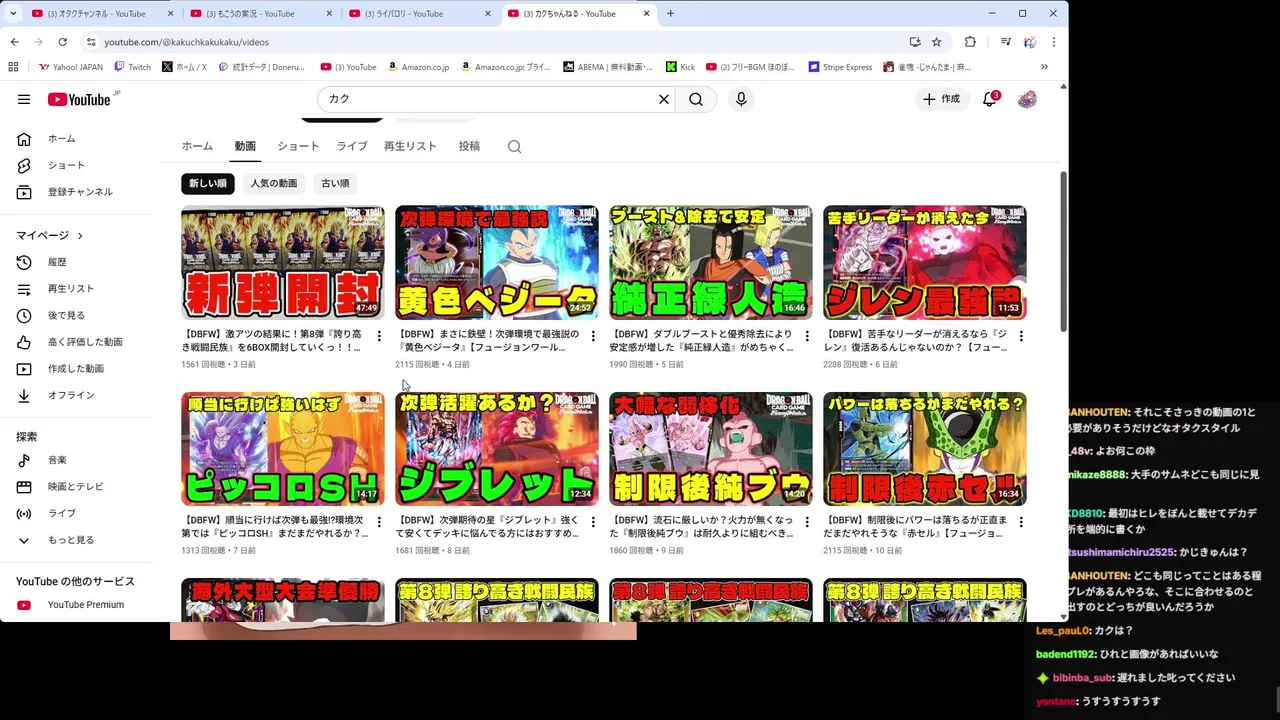The height and width of the screenshot is (720, 1280).
Task: Switch to the channel ホーム tab
Action: 197,146
